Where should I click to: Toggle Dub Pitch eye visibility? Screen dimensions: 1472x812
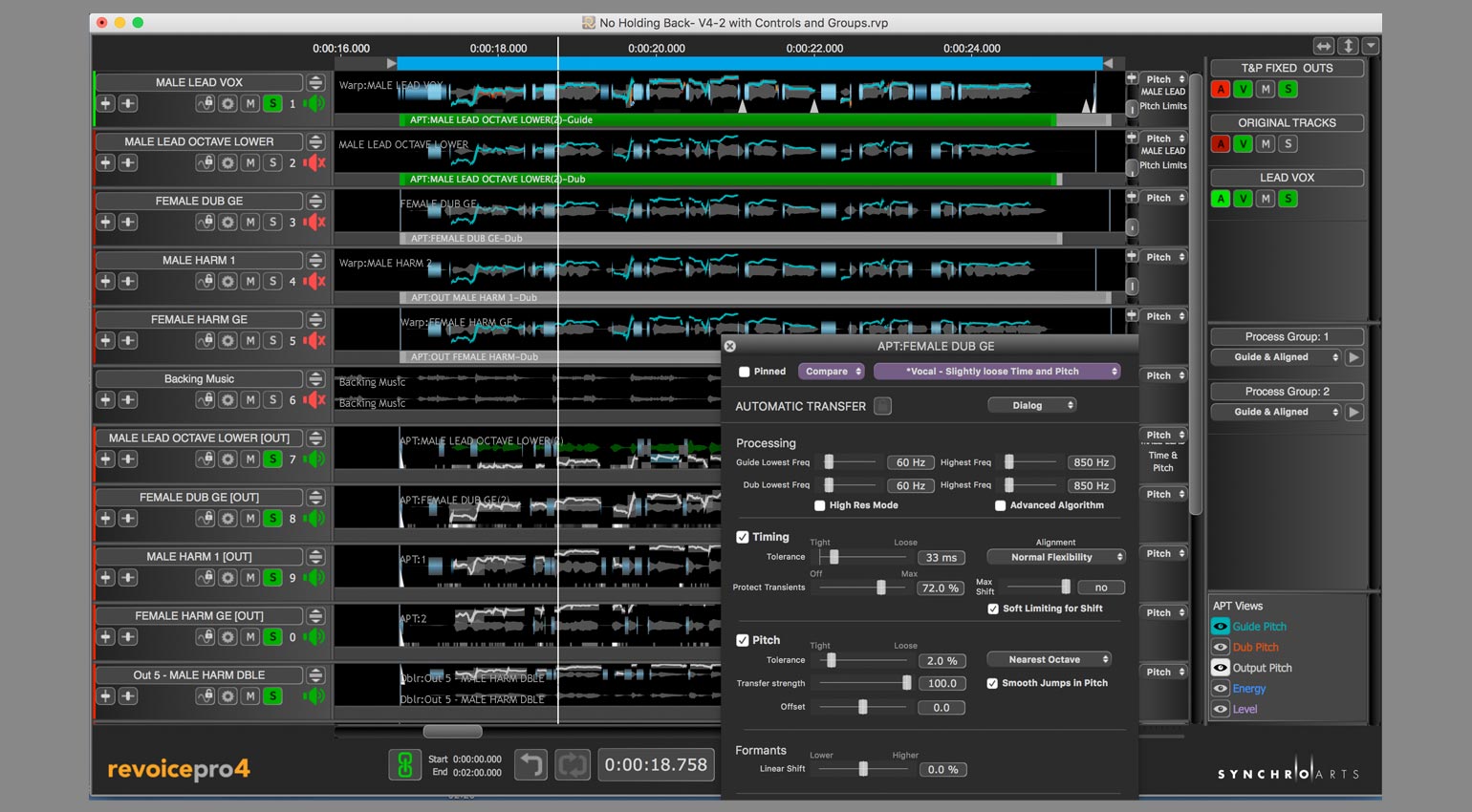pyautogui.click(x=1220, y=647)
